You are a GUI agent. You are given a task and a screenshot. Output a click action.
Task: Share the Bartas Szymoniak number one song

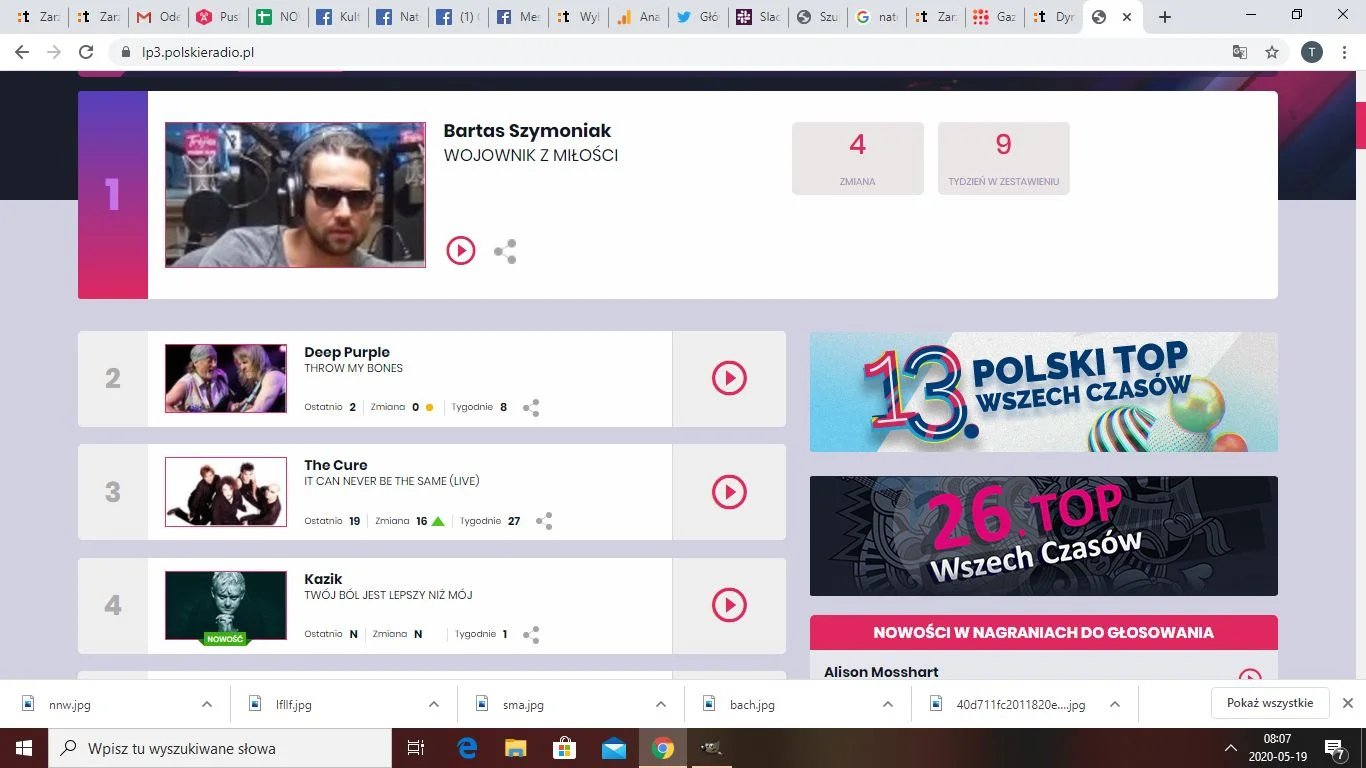(505, 251)
